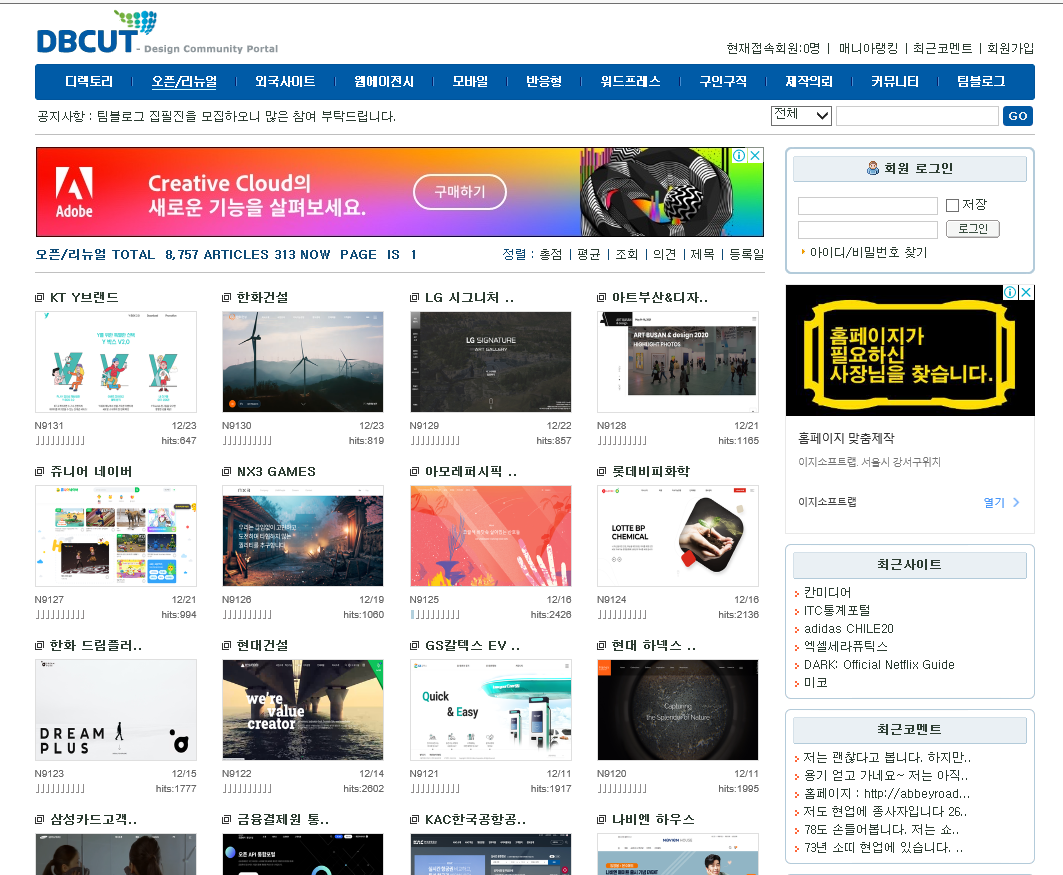Open the 매니아랭킹 link

pos(868,48)
